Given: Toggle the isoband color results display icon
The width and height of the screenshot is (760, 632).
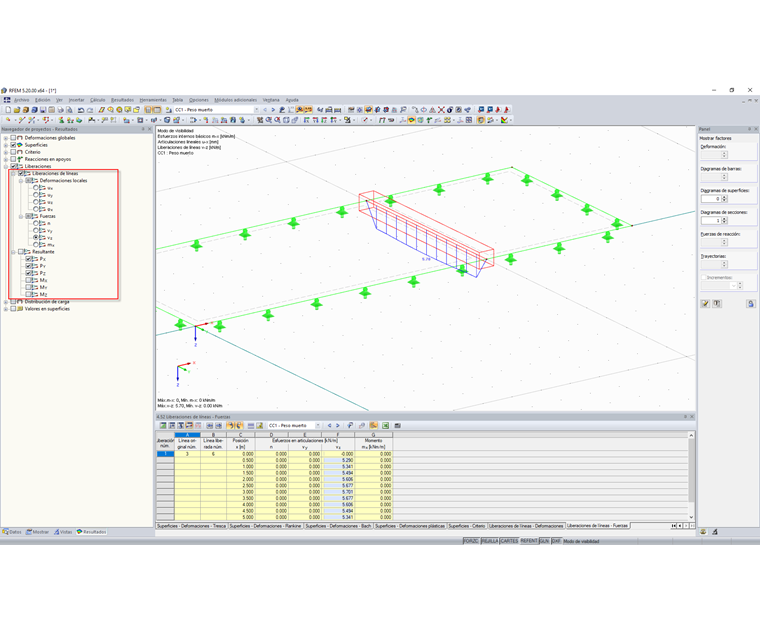Looking at the screenshot, I should [411, 120].
